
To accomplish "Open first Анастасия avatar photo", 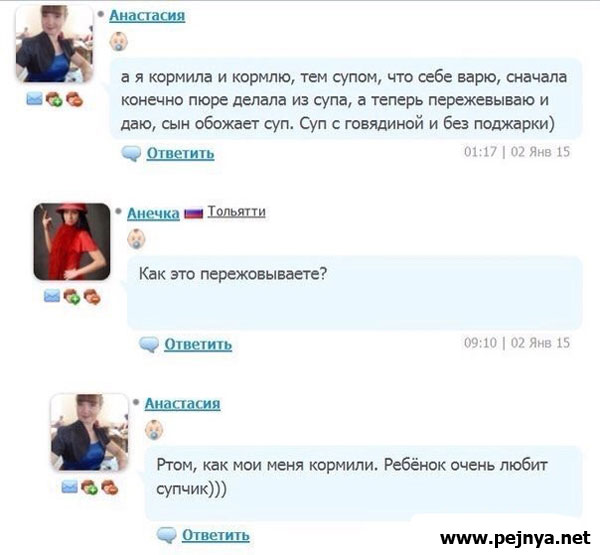I will [54, 44].
